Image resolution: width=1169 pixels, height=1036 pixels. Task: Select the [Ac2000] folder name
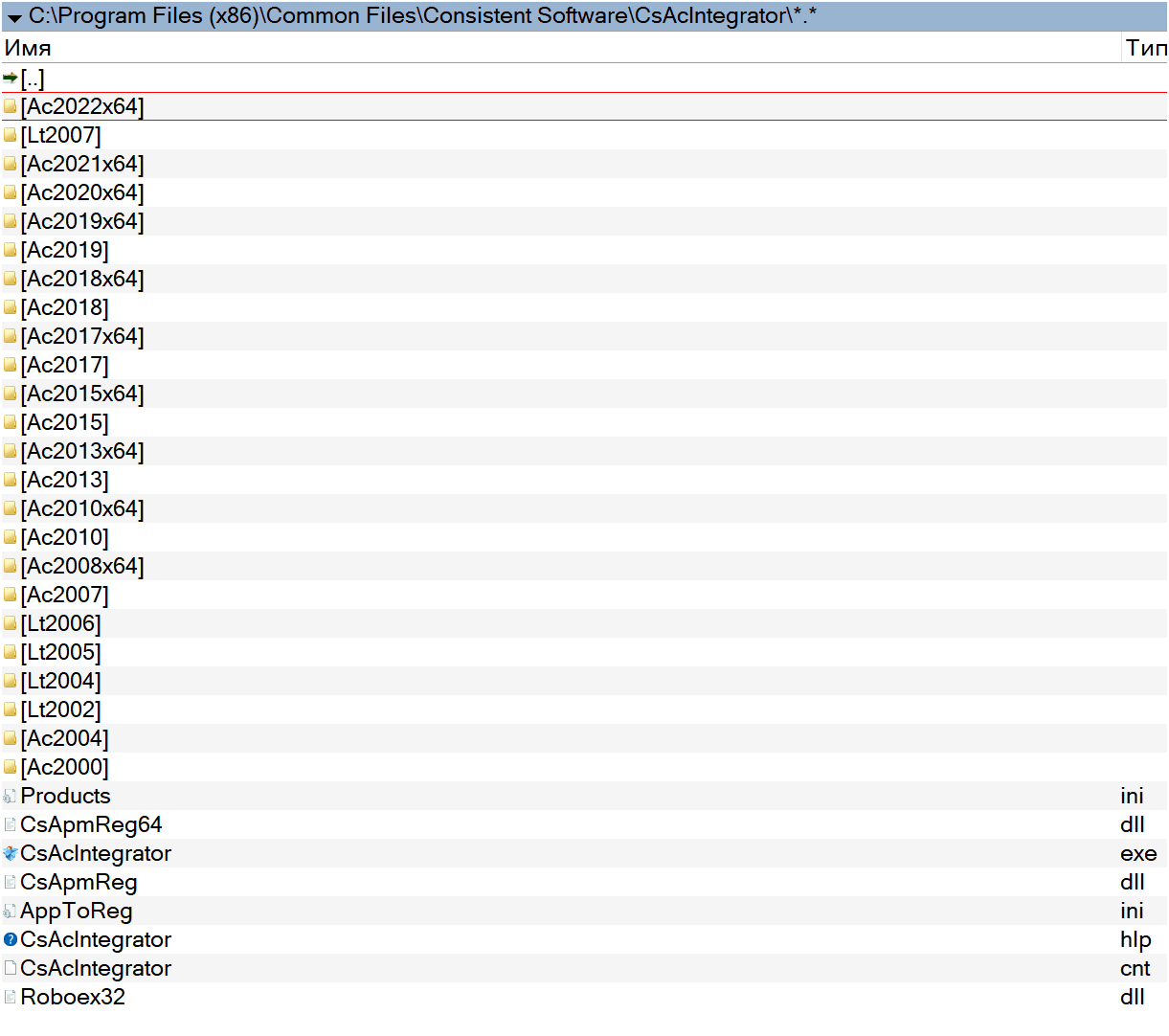(x=65, y=767)
